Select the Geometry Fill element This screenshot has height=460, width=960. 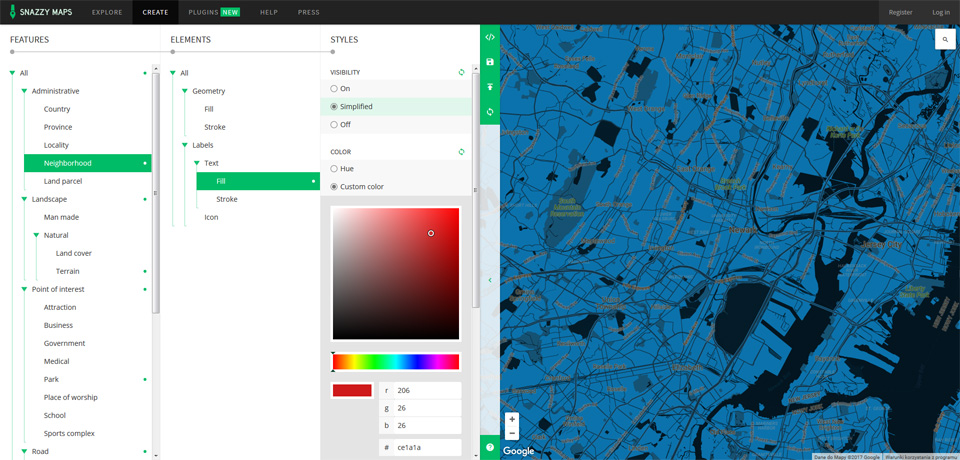pos(209,109)
